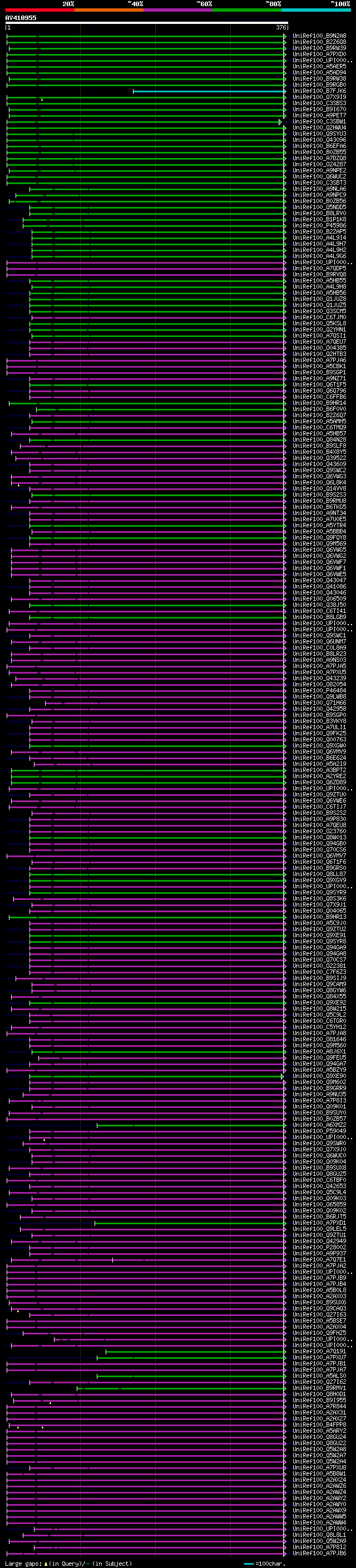Click the hit label UniRef100_B7FJK6

pos(319,91)
